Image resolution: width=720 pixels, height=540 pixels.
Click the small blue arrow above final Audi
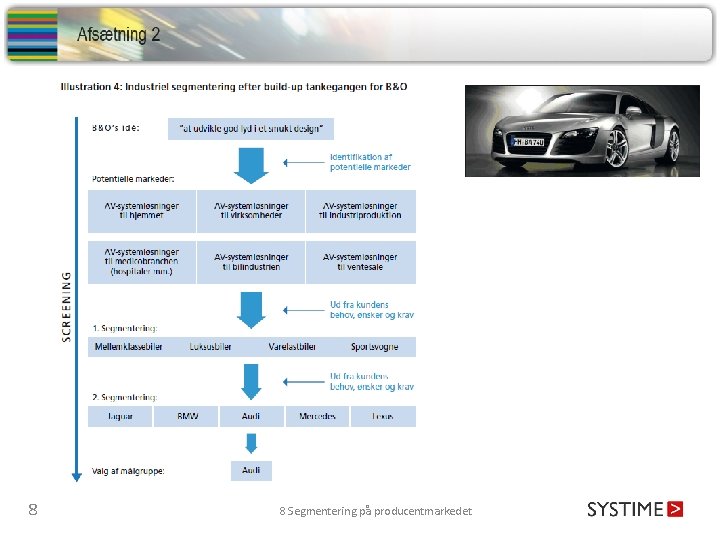[x=251, y=444]
